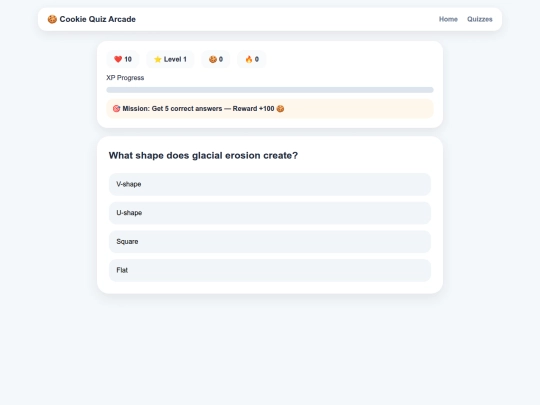Click the red heart lives icon
The image size is (540, 405).
118,59
